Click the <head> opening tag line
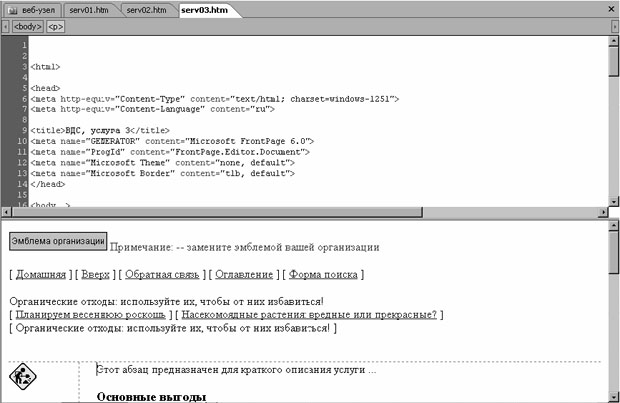 click(x=45, y=88)
